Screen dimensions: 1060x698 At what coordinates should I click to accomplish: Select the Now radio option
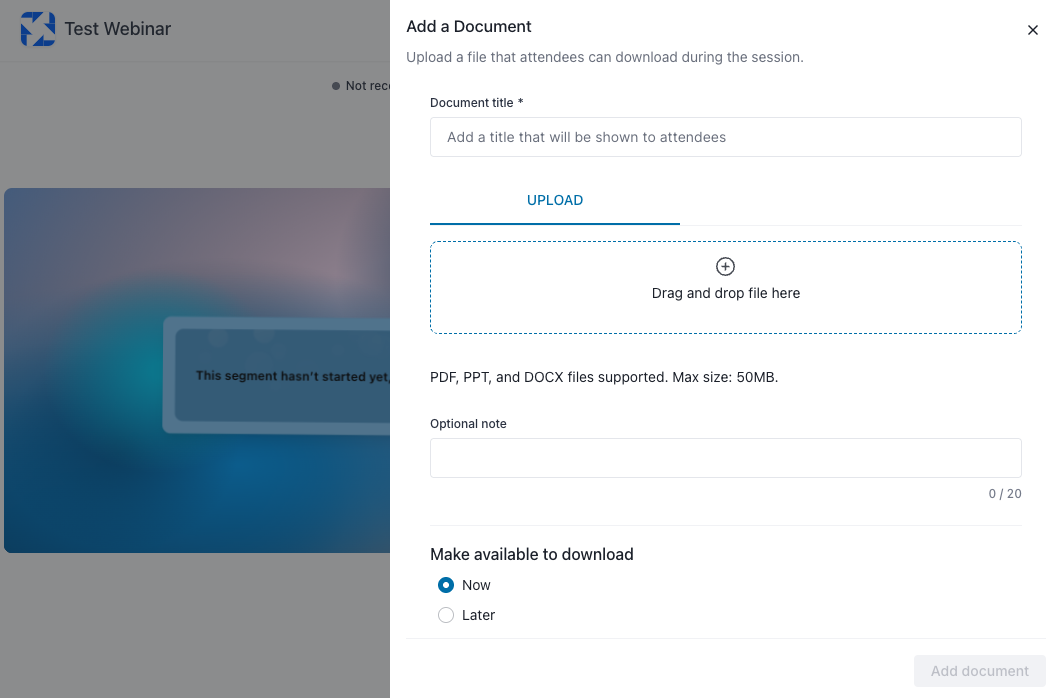click(x=445, y=585)
